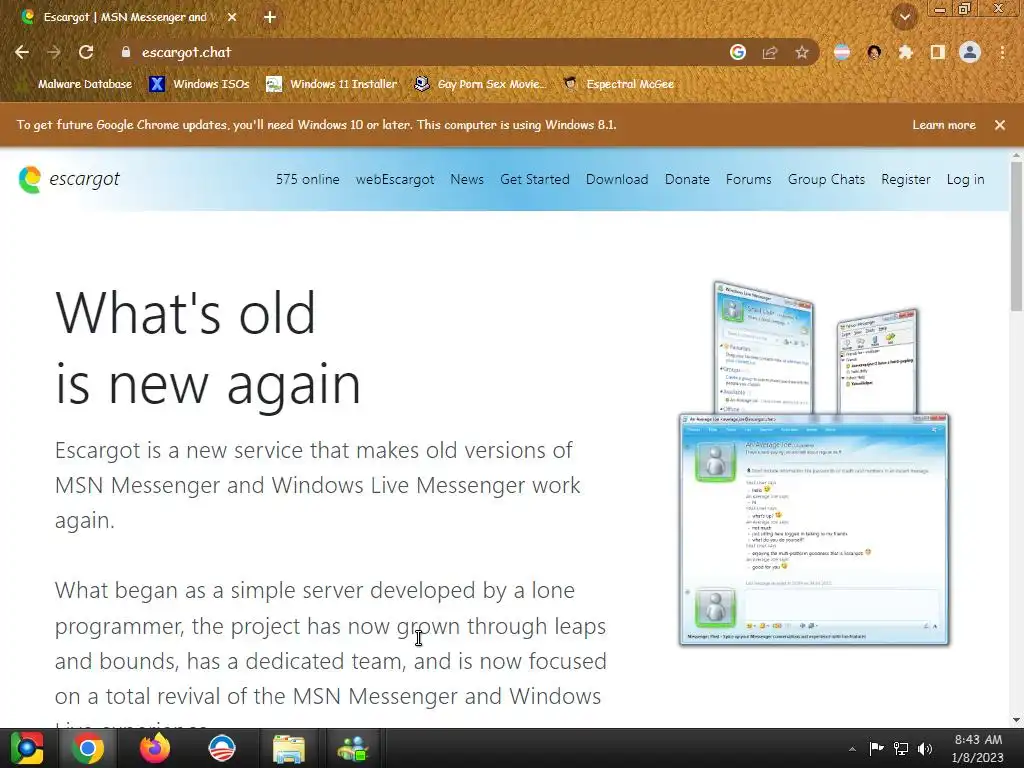Open the Espectral McGee bookmark
This screenshot has width=1024, height=768.
click(x=618, y=84)
